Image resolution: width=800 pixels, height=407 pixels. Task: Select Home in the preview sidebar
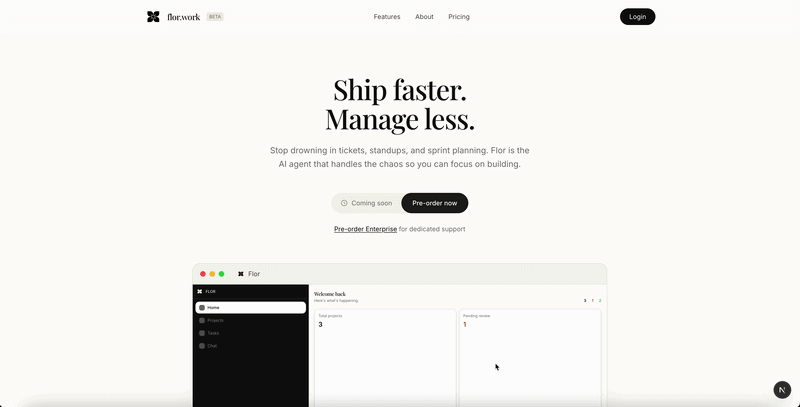pos(251,308)
